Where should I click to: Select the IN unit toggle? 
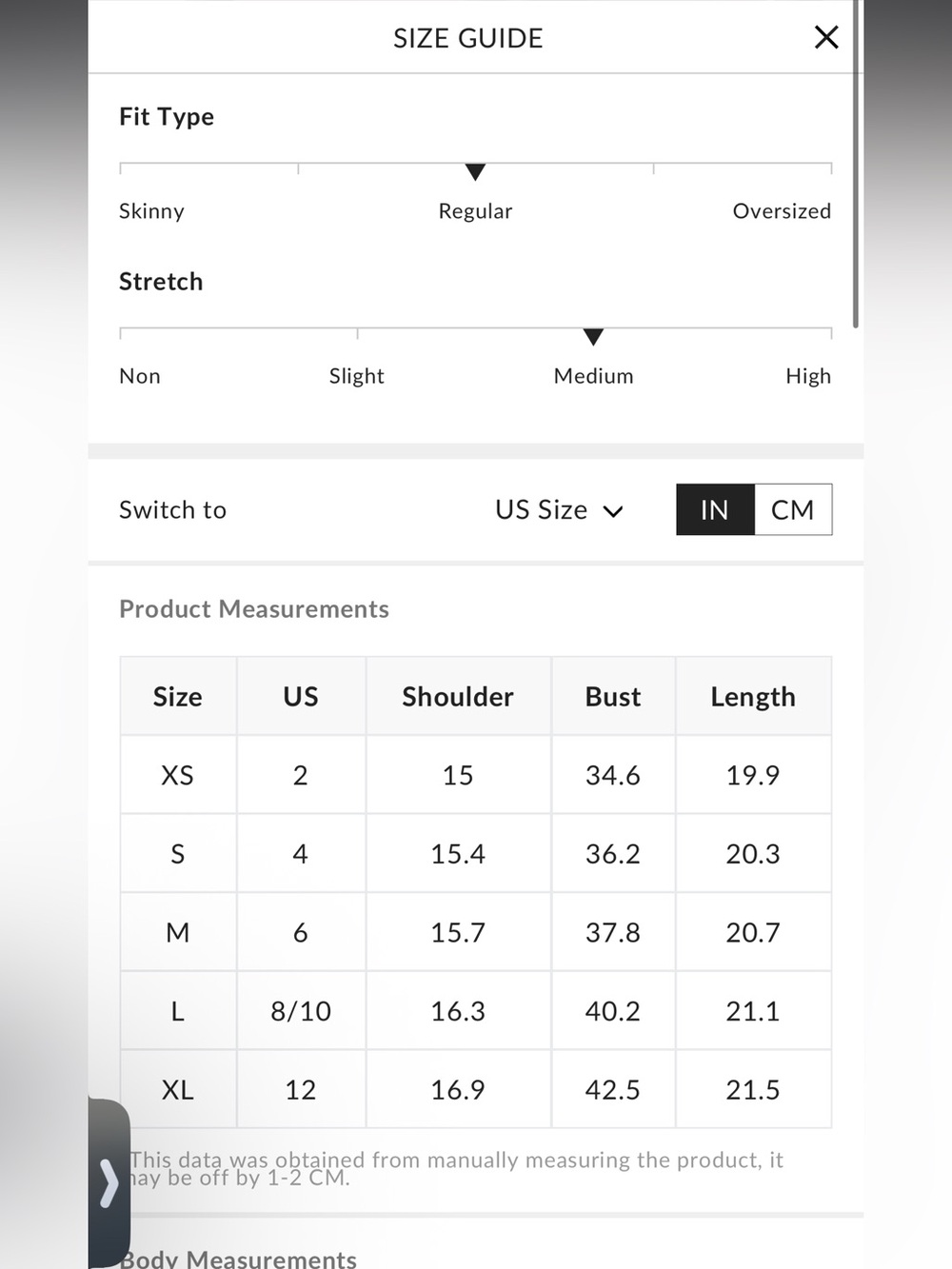[715, 509]
